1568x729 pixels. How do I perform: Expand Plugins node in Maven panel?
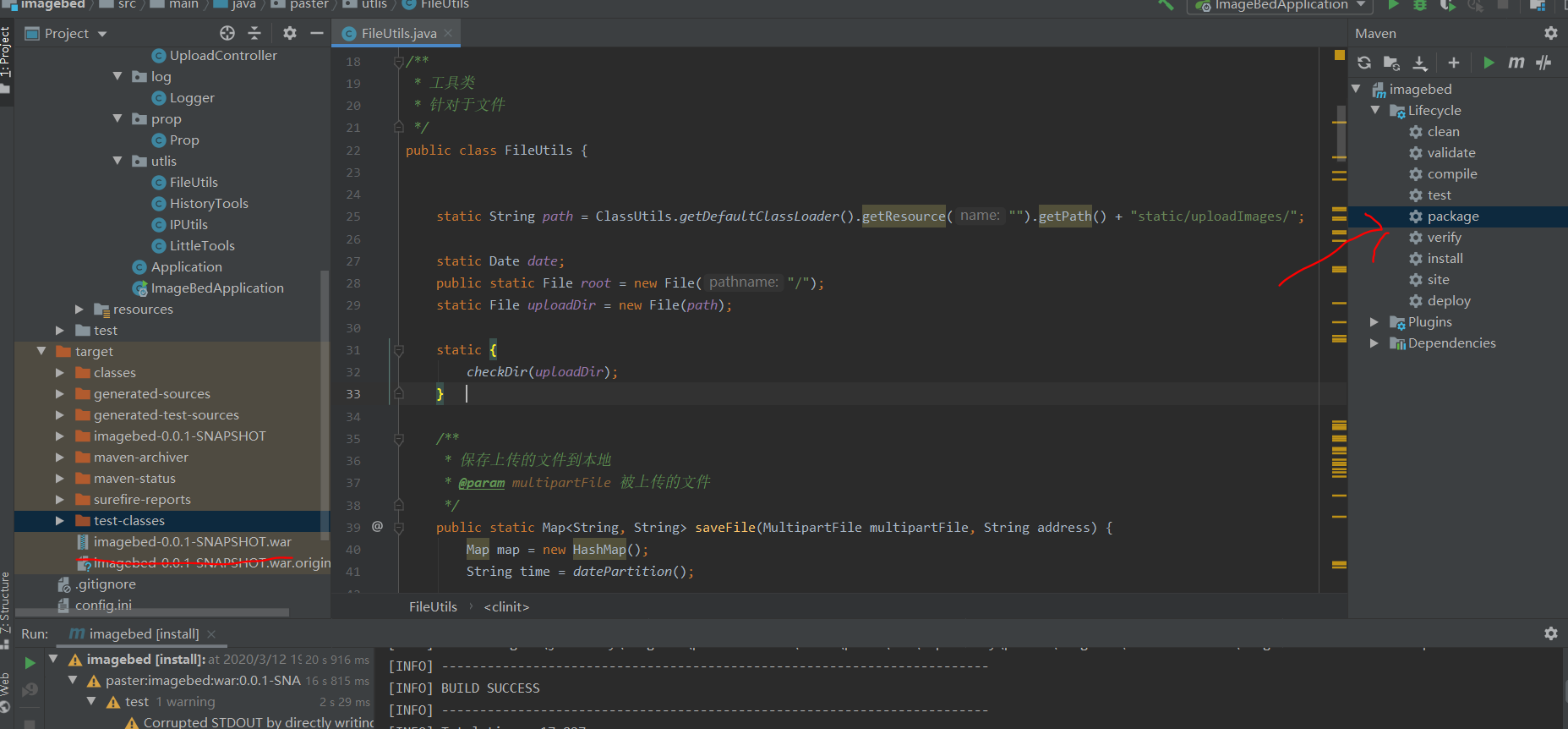(x=1374, y=322)
